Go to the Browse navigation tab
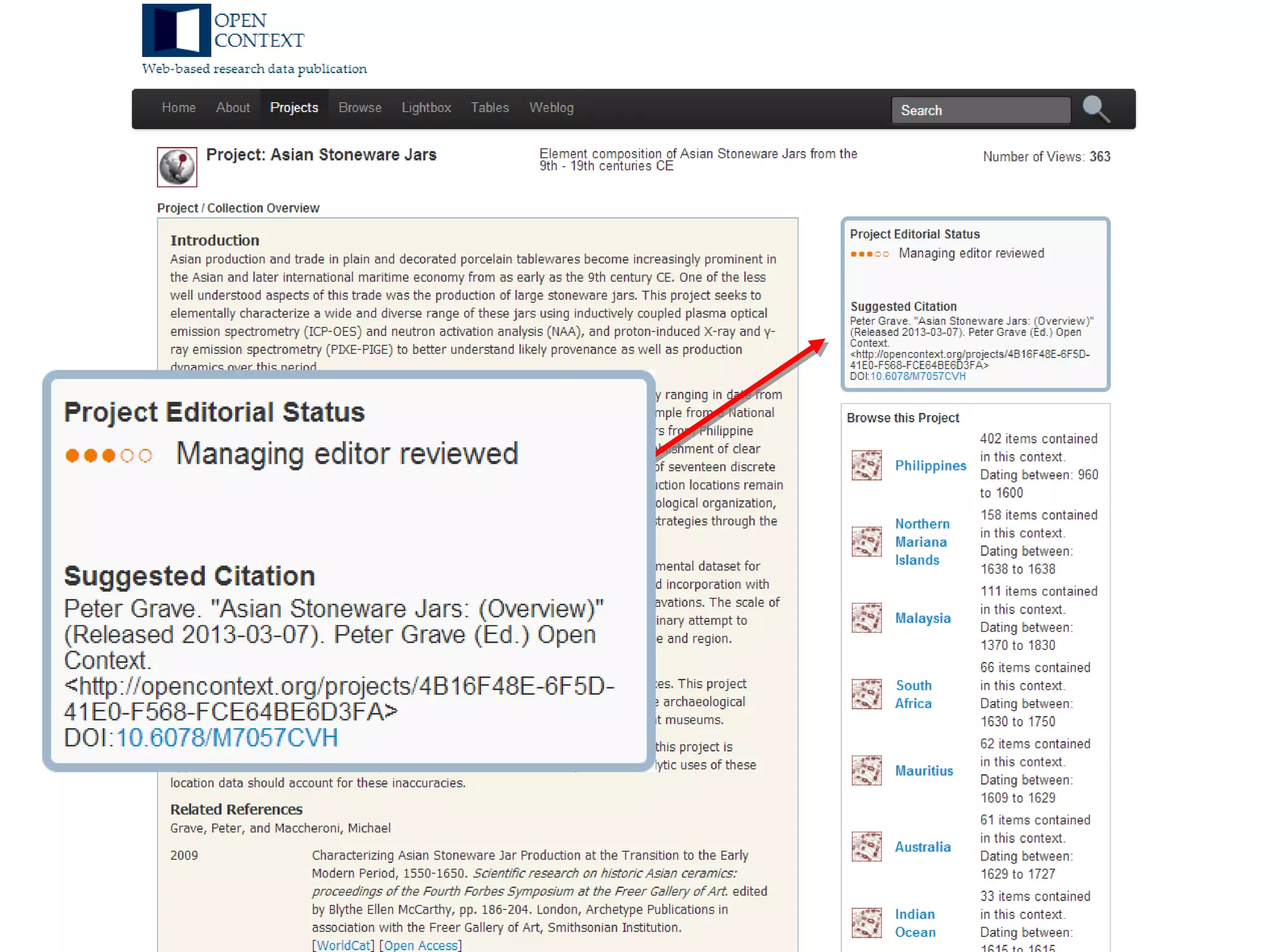Screen dimensions: 1270x952 coord(360,108)
